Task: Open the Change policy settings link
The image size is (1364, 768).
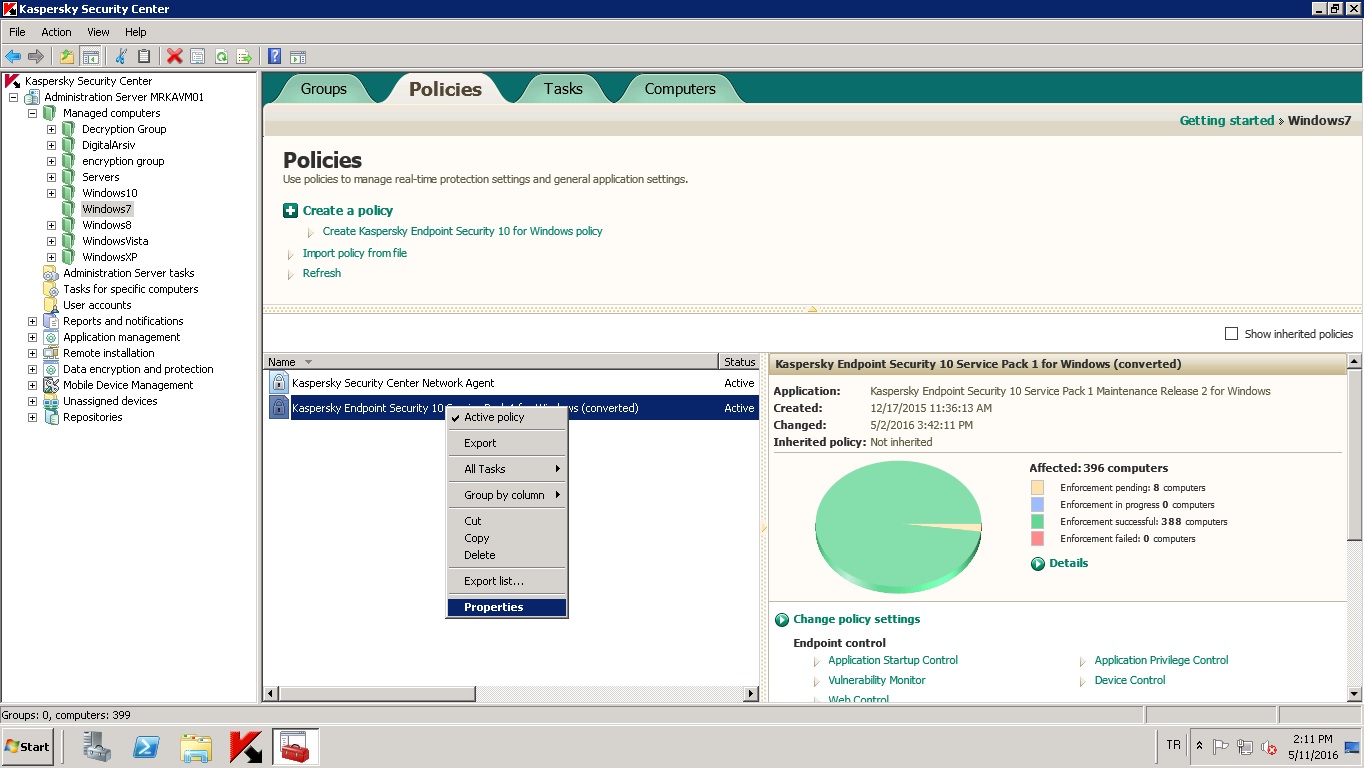Action: [x=856, y=619]
